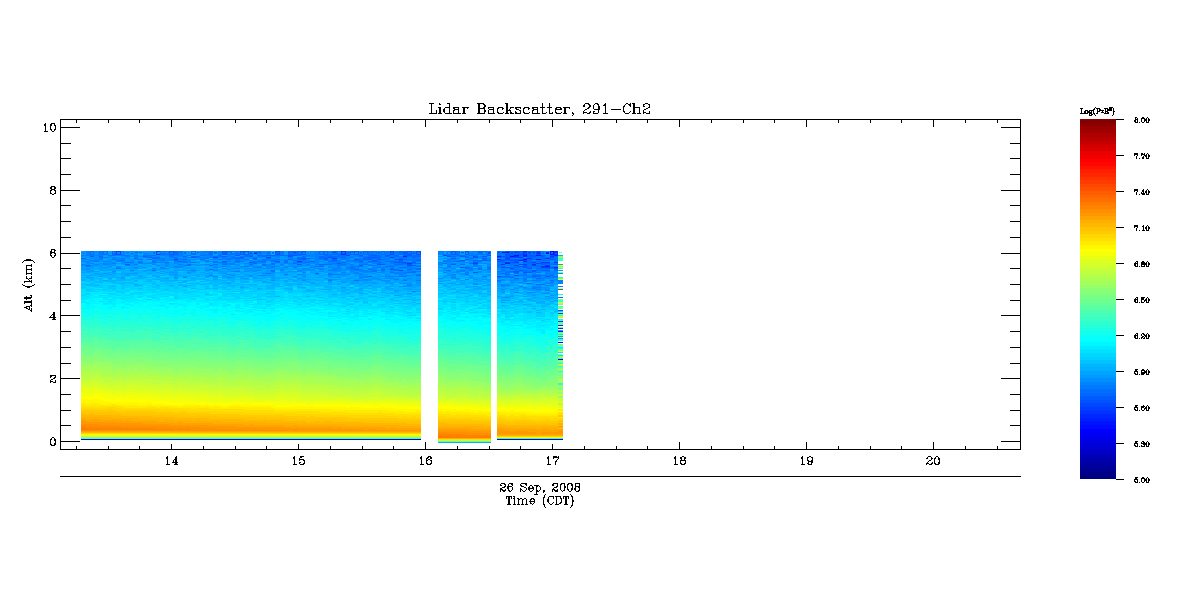Click the y-axis tick label 10
Viewport: 1200px width, 600px height.
click(x=48, y=127)
